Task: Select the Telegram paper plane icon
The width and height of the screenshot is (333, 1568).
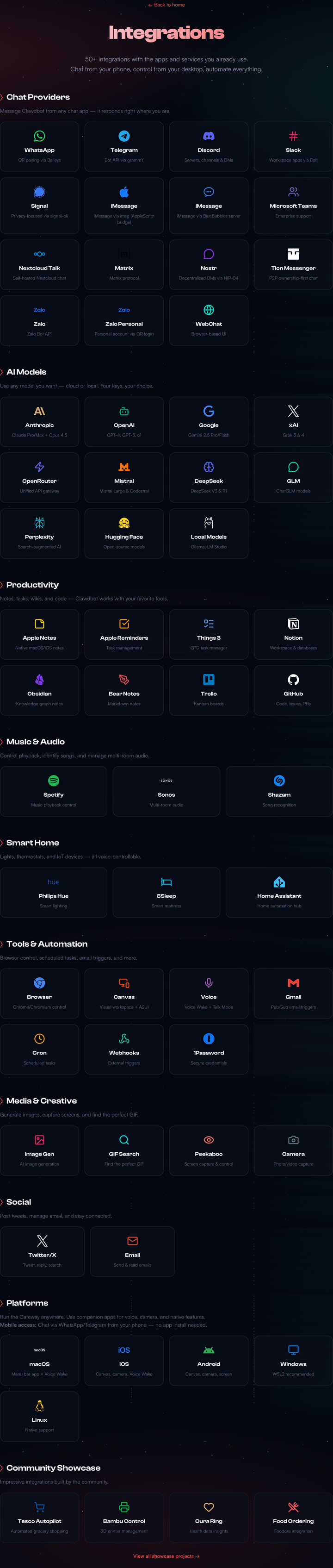Action: pos(124,137)
